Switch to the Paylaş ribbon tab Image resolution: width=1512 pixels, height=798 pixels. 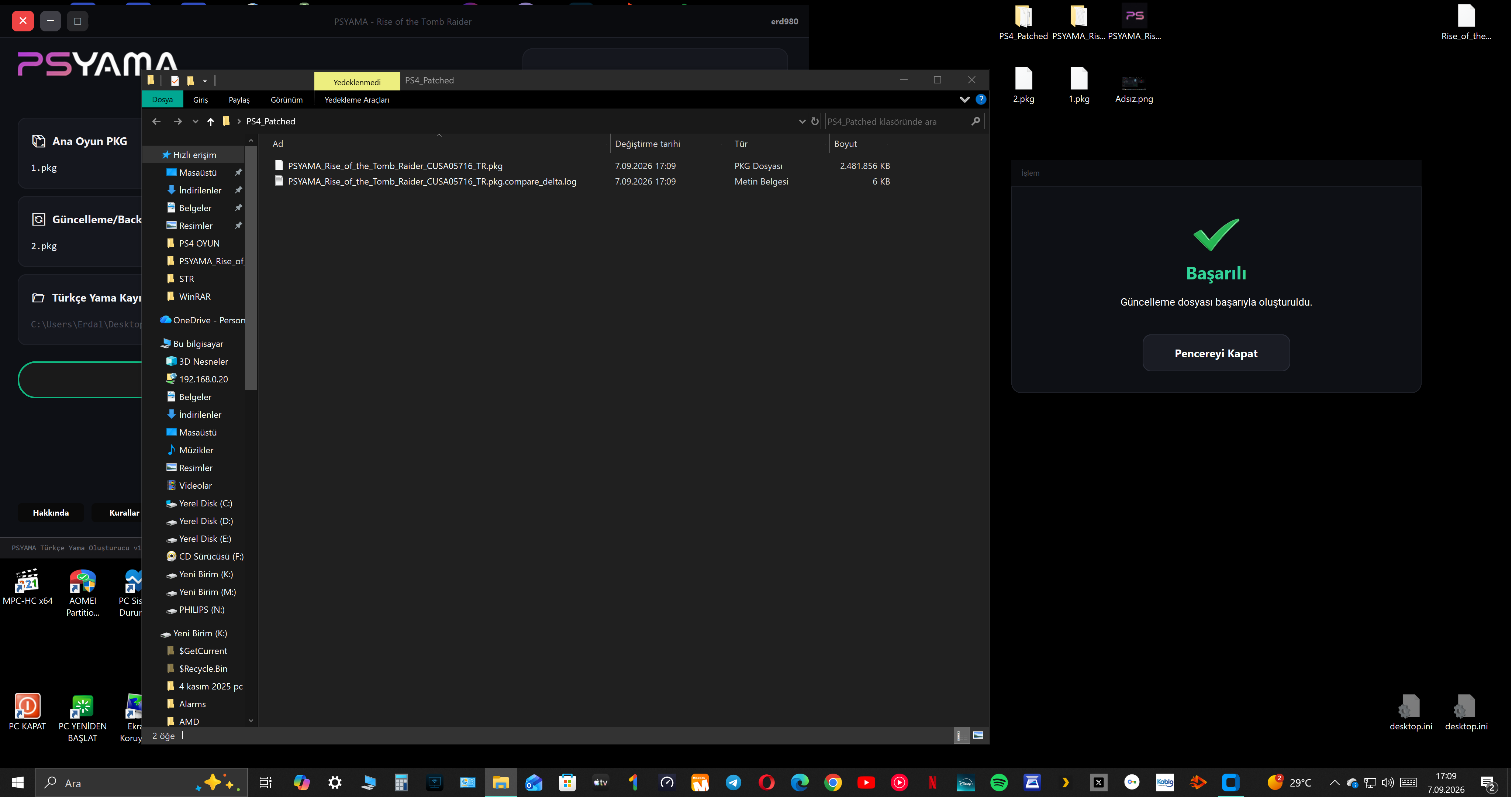coord(239,99)
